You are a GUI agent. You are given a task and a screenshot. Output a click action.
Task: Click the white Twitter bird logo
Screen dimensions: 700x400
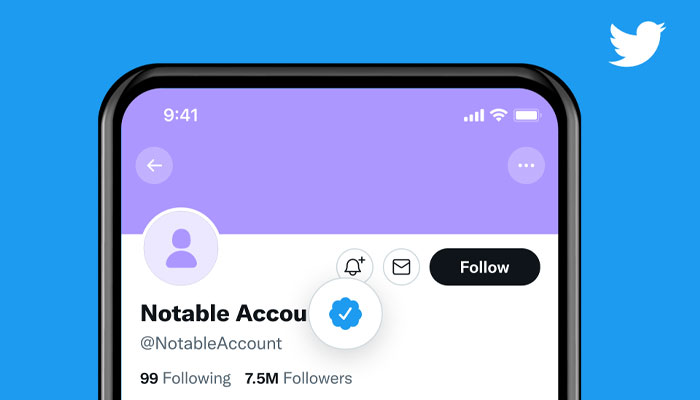click(637, 44)
